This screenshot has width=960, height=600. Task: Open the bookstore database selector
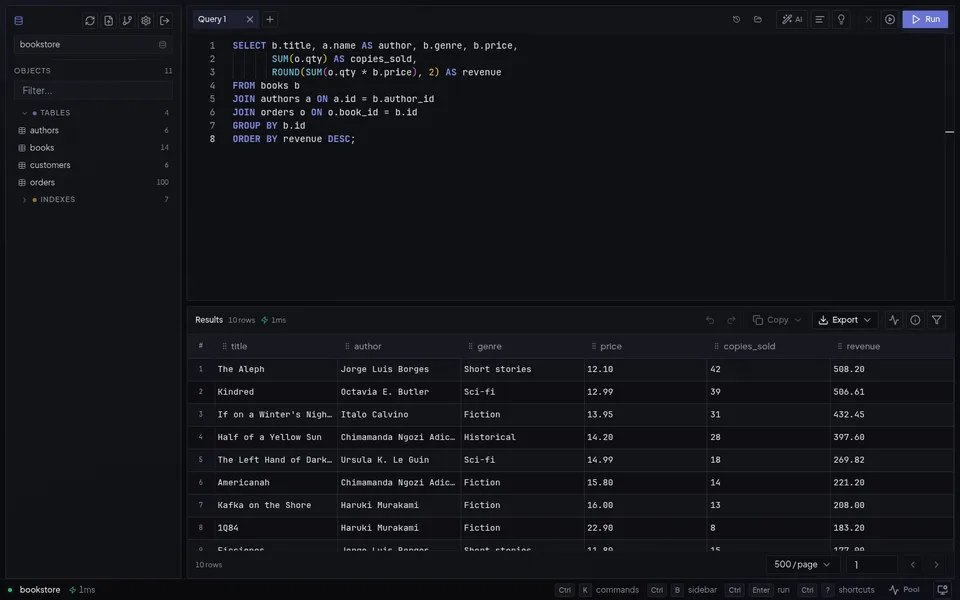pos(93,44)
